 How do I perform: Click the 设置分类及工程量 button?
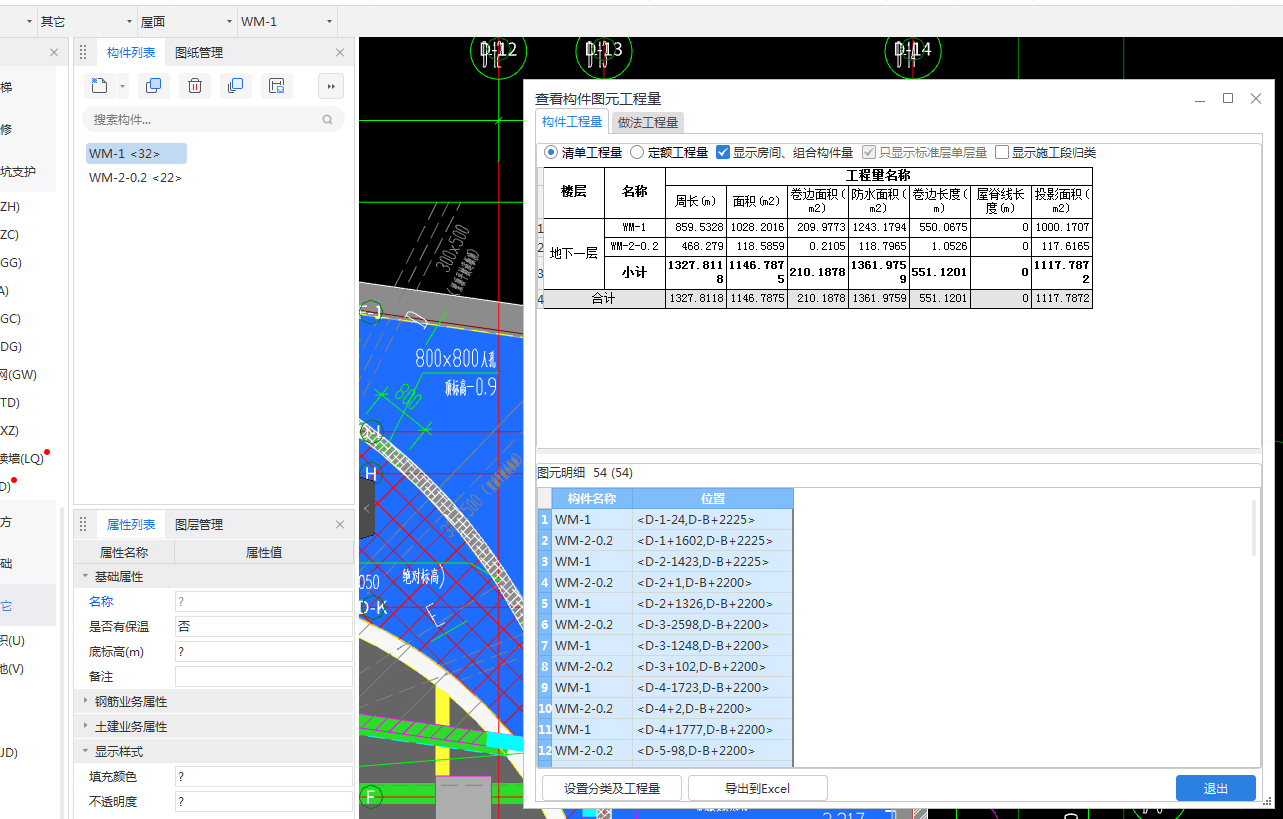[612, 788]
